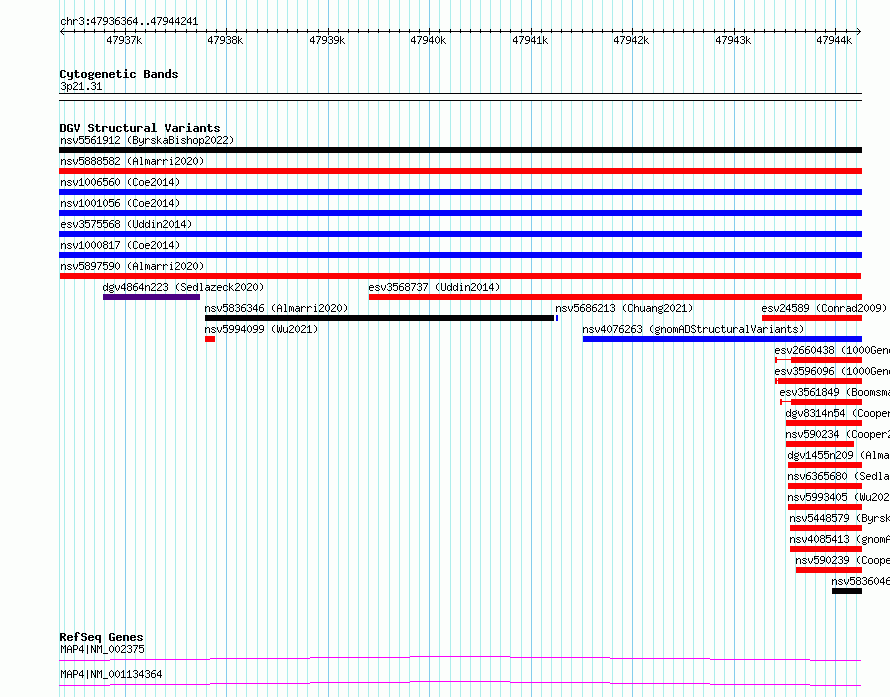
Task: Select dgv4864n223 (Sedlazeck2020) label
Action: tap(183, 287)
